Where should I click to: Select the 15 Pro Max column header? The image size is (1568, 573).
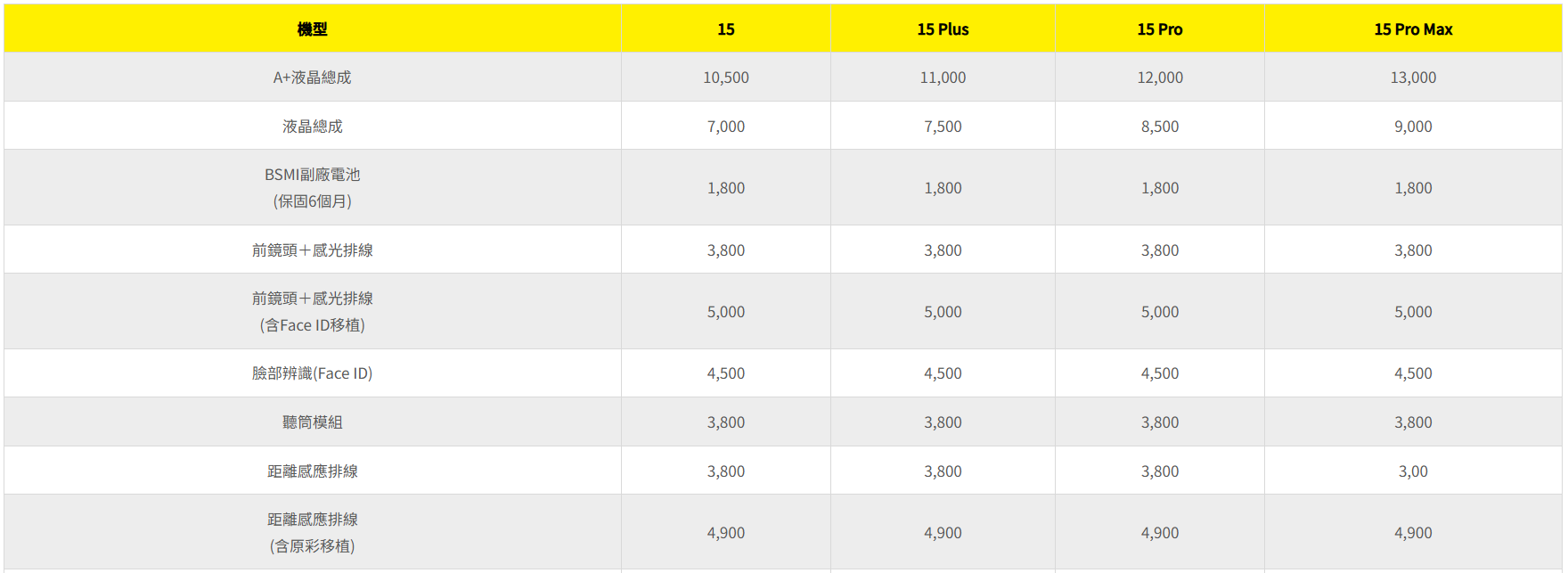(x=1413, y=29)
